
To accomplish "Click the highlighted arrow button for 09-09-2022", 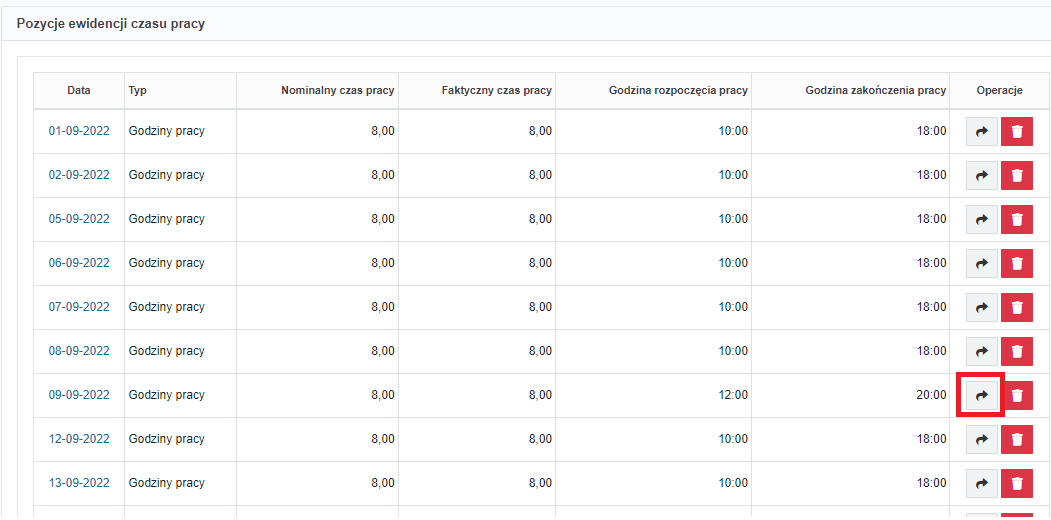I will (x=982, y=396).
